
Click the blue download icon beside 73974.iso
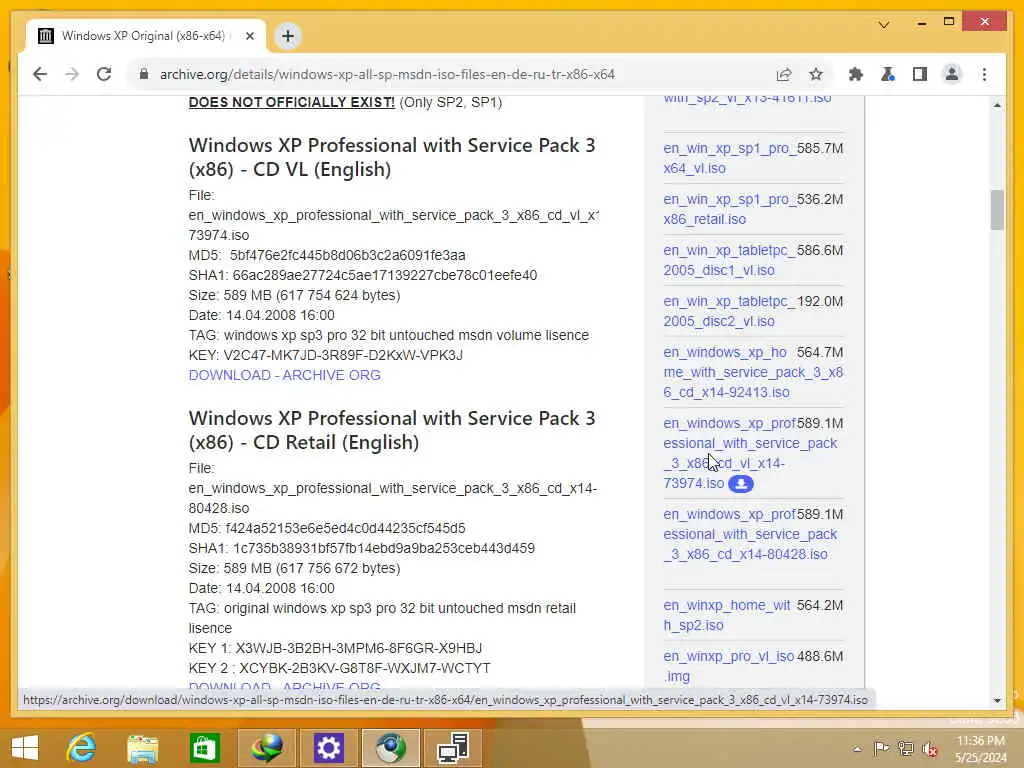click(741, 484)
